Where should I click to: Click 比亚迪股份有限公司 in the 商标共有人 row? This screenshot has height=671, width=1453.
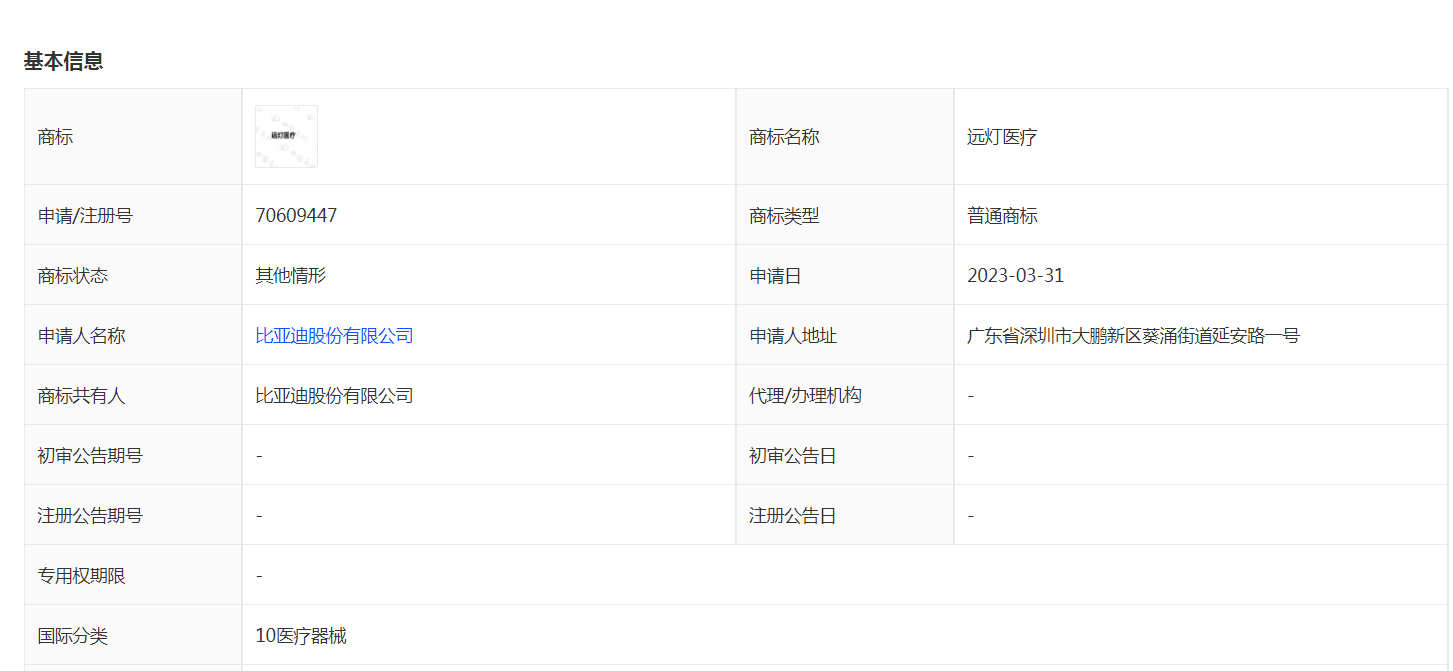334,396
